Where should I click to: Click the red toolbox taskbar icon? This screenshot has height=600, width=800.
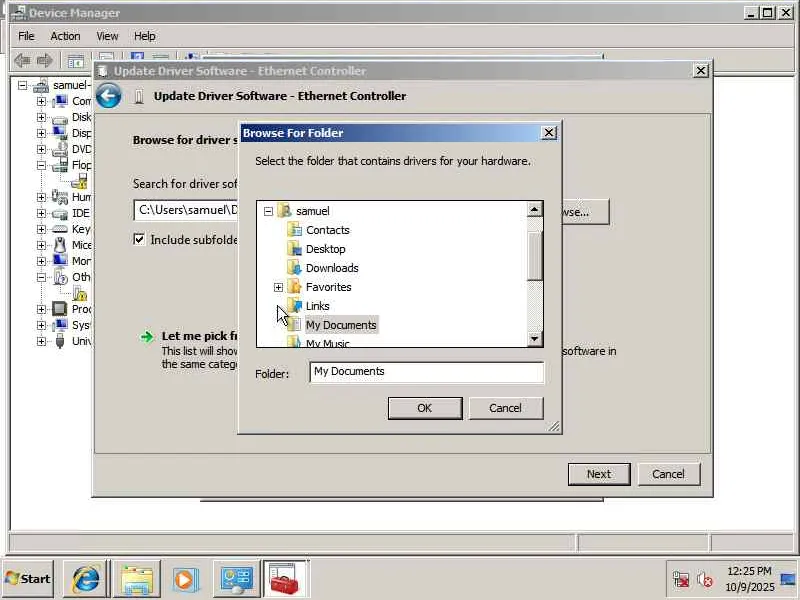click(x=285, y=579)
